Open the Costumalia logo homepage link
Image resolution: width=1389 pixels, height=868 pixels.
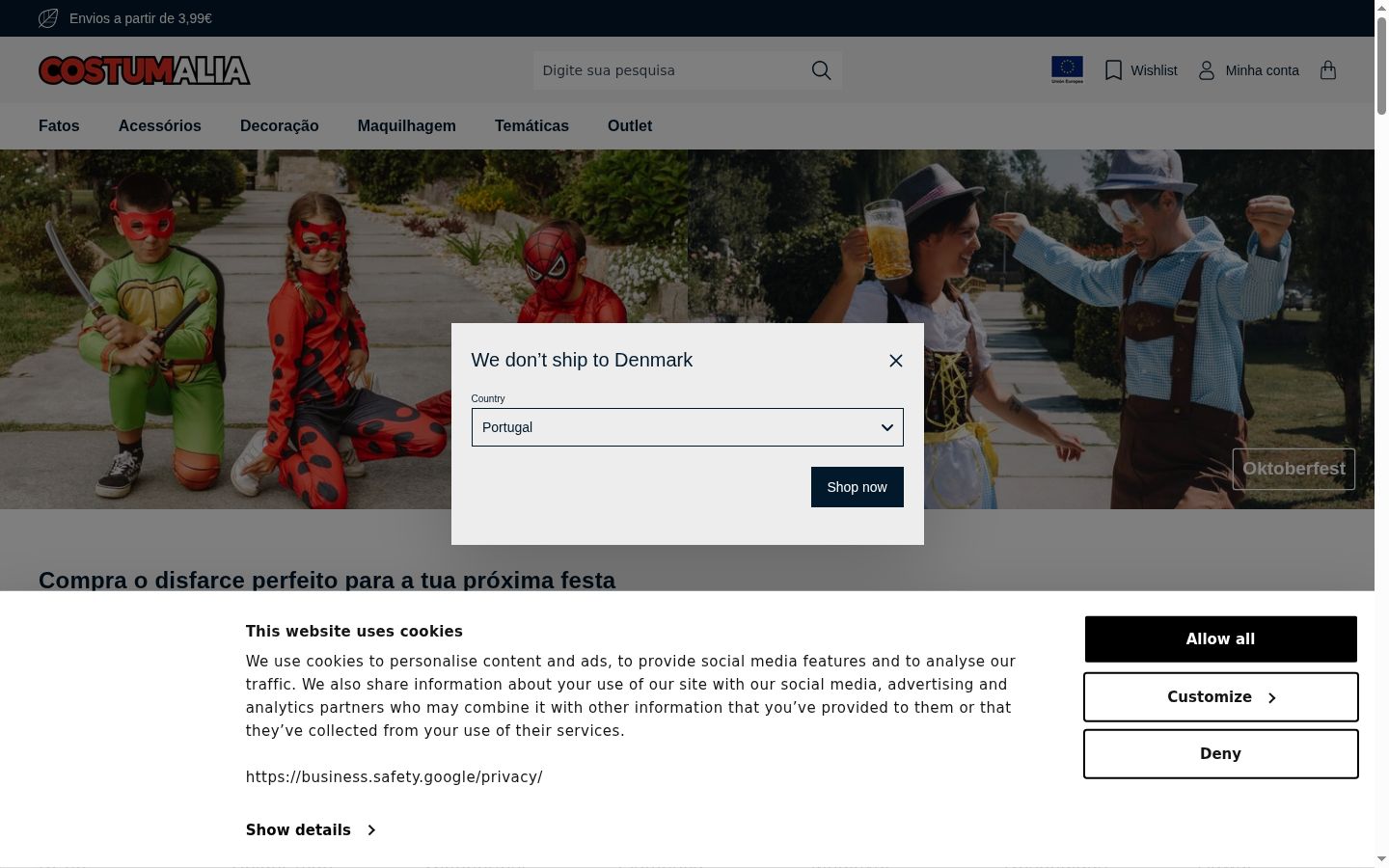click(x=145, y=70)
